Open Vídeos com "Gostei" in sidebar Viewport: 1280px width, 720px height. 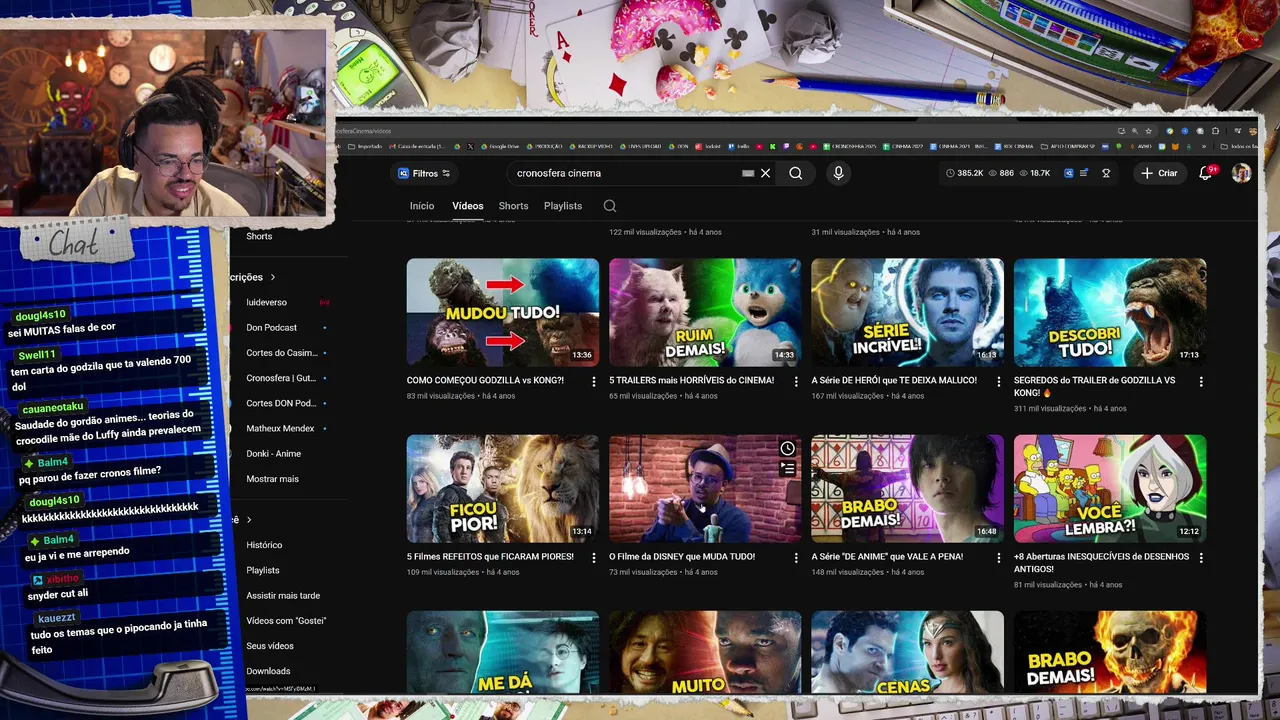[x=286, y=621]
